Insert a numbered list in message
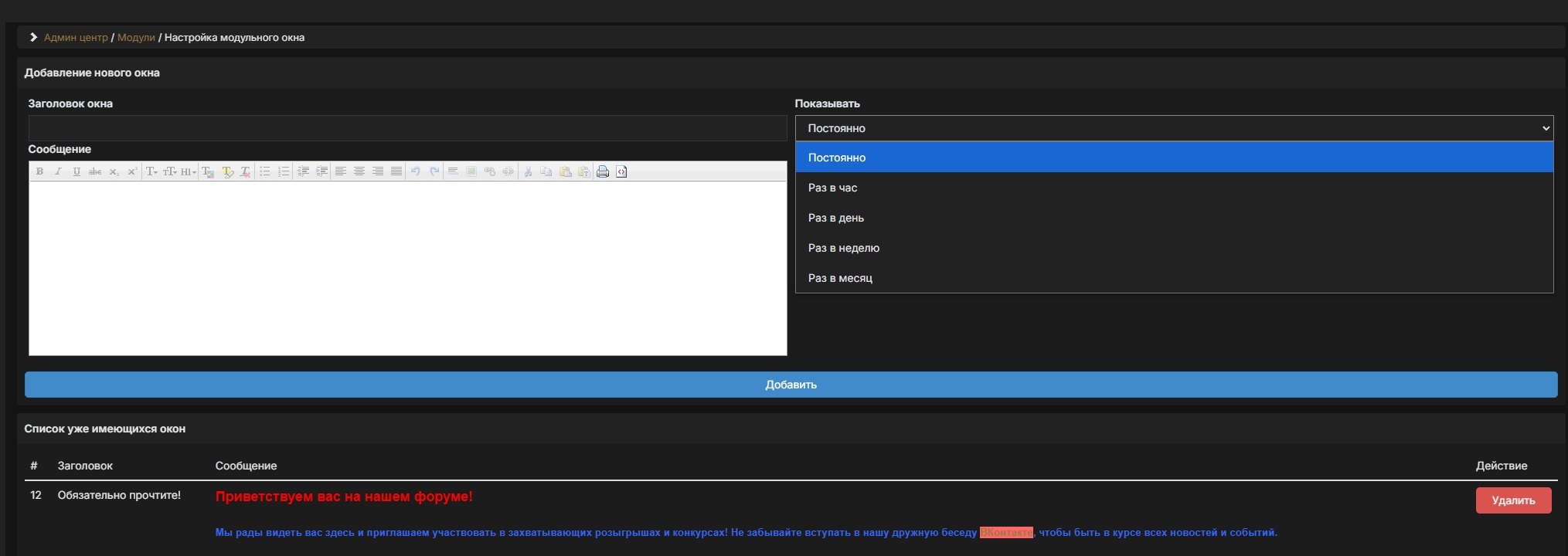The height and width of the screenshot is (556, 1568). tap(284, 171)
